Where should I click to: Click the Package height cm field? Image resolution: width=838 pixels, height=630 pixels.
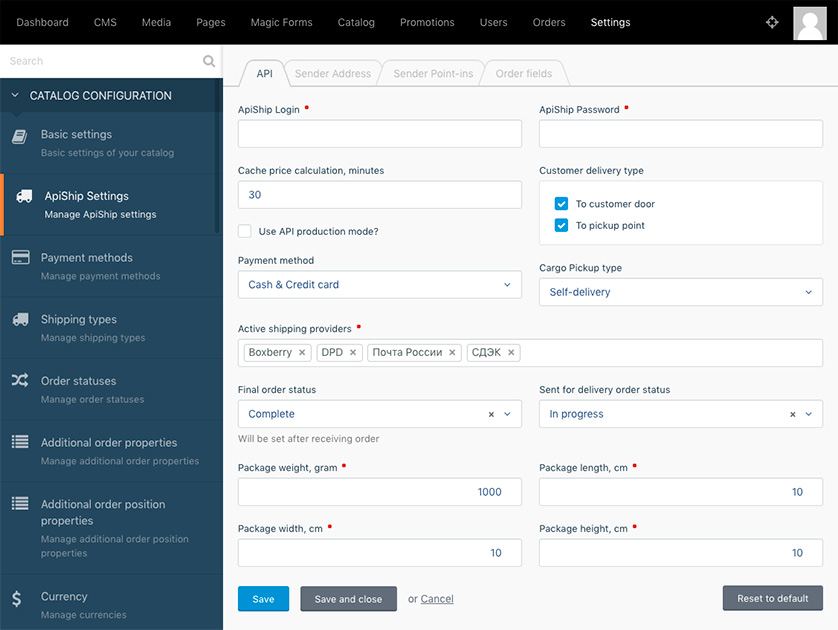(x=681, y=553)
